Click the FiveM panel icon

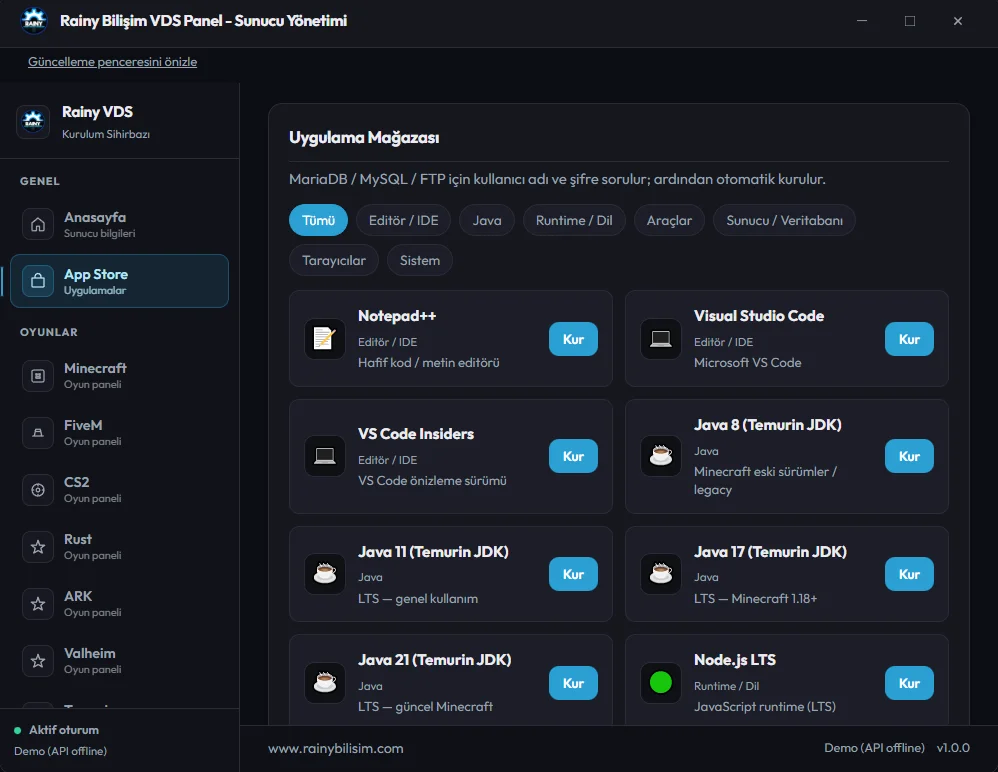[x=38, y=433]
